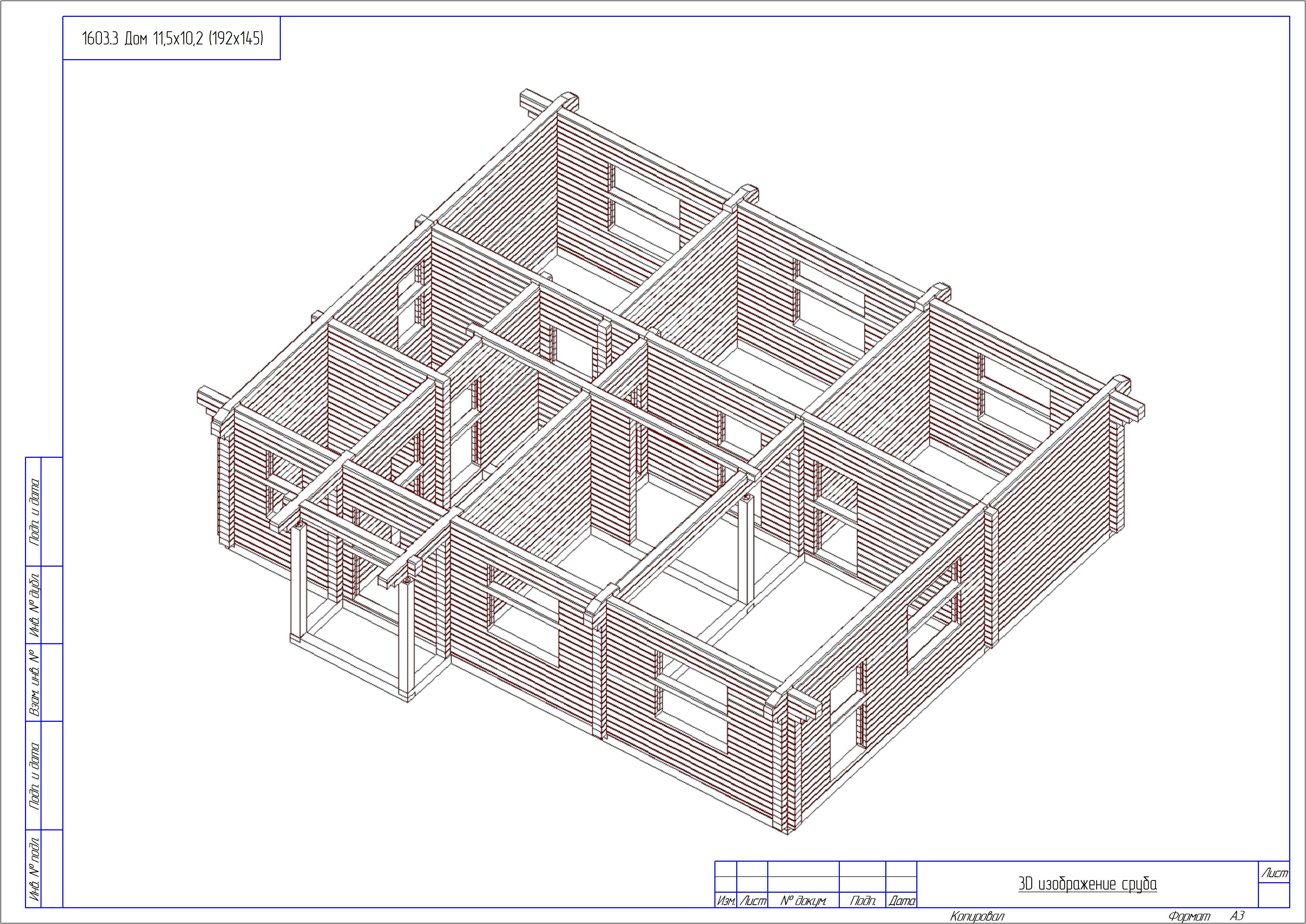Select the lower 'Подп. и дата' side cell
The image size is (1306, 924).
pyautogui.click(x=34, y=775)
